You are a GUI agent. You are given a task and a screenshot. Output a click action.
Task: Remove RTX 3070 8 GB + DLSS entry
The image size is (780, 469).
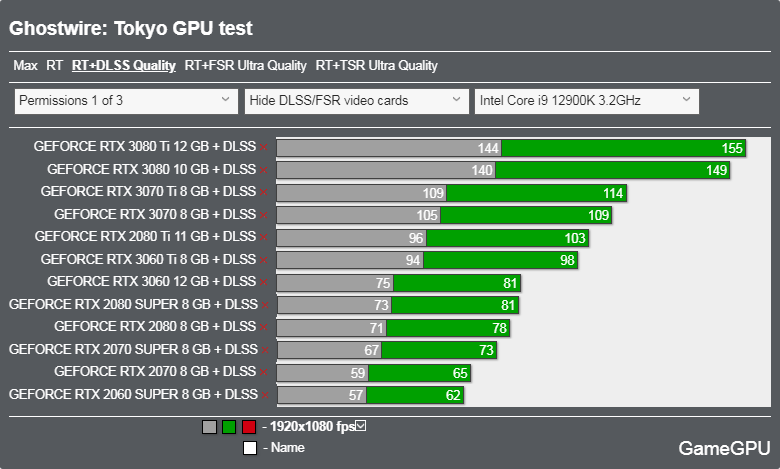[x=264, y=215]
